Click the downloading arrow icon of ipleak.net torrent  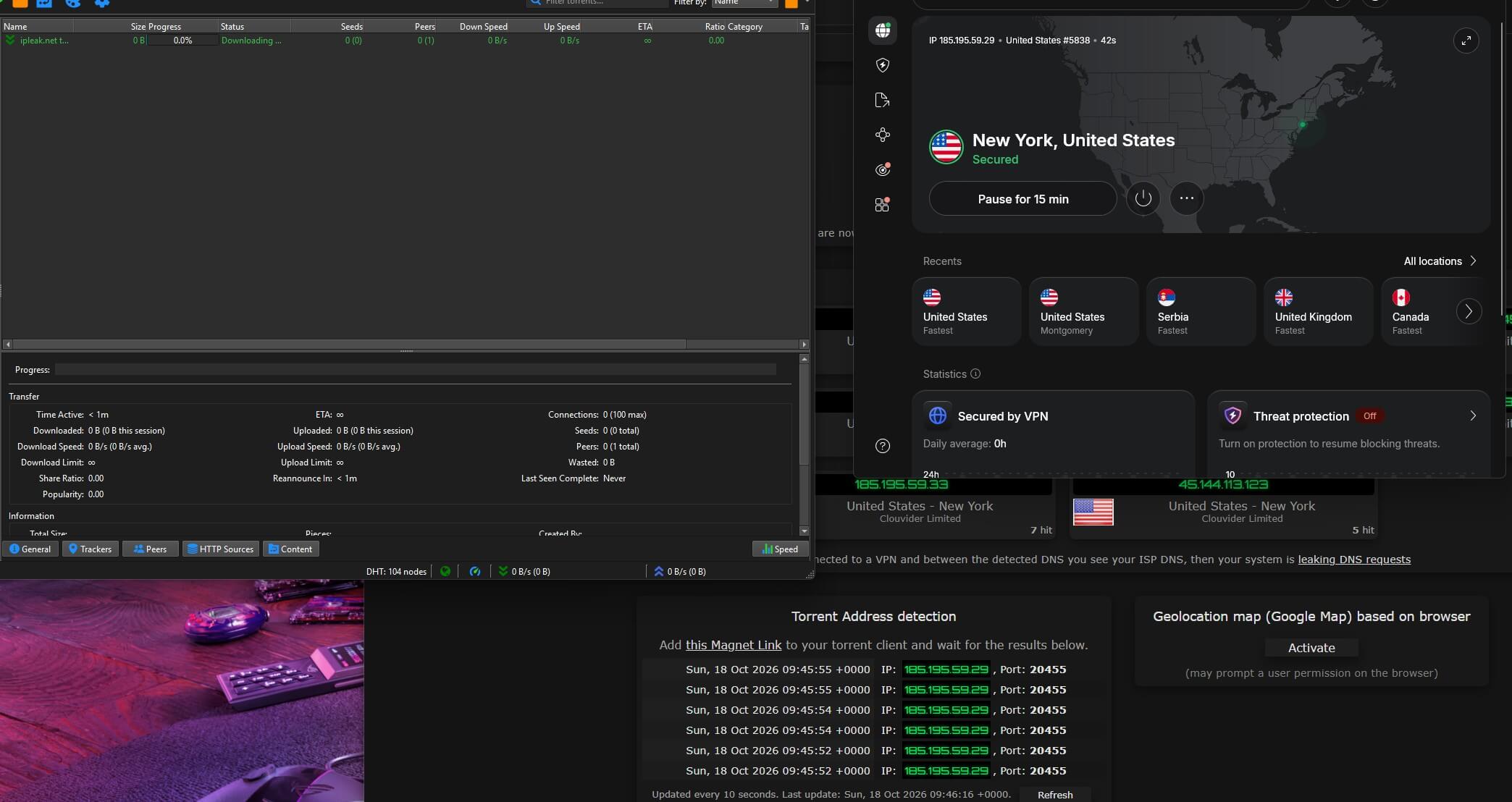click(x=10, y=41)
